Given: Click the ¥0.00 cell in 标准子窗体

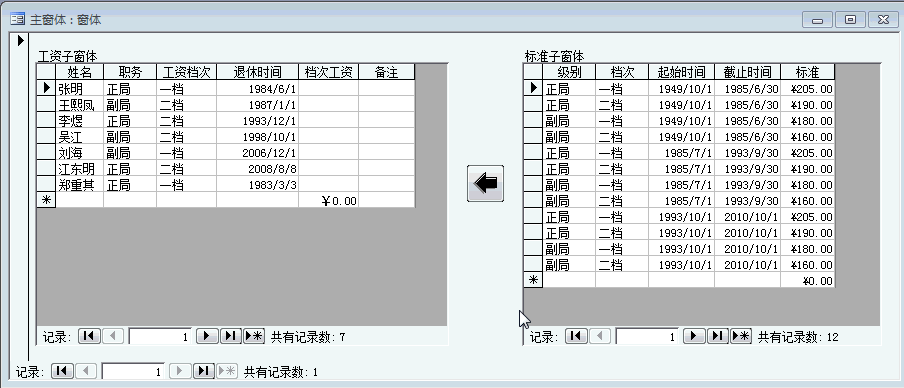Looking at the screenshot, I should (x=807, y=280).
